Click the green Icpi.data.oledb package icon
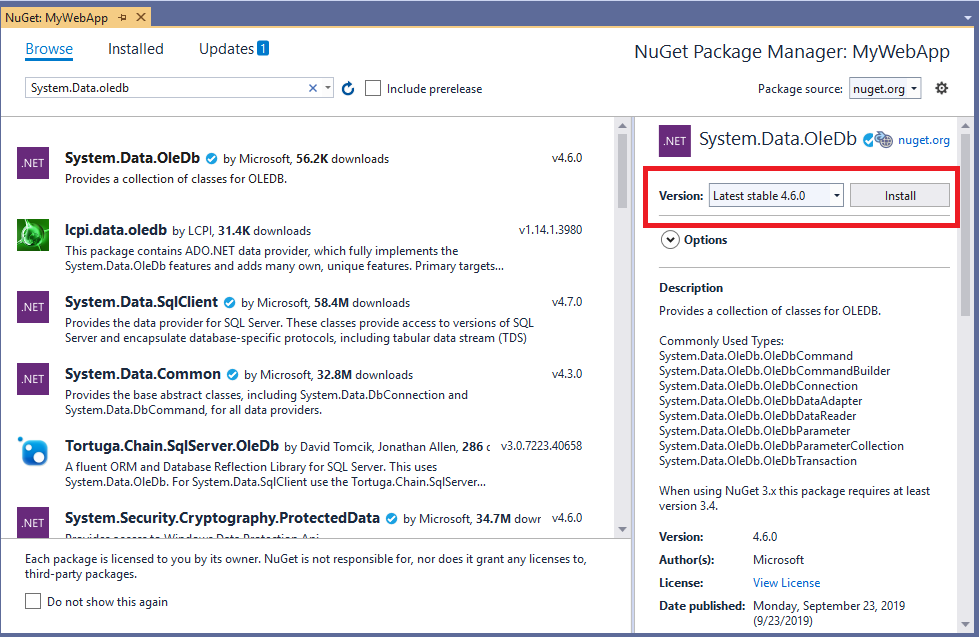 point(33,235)
